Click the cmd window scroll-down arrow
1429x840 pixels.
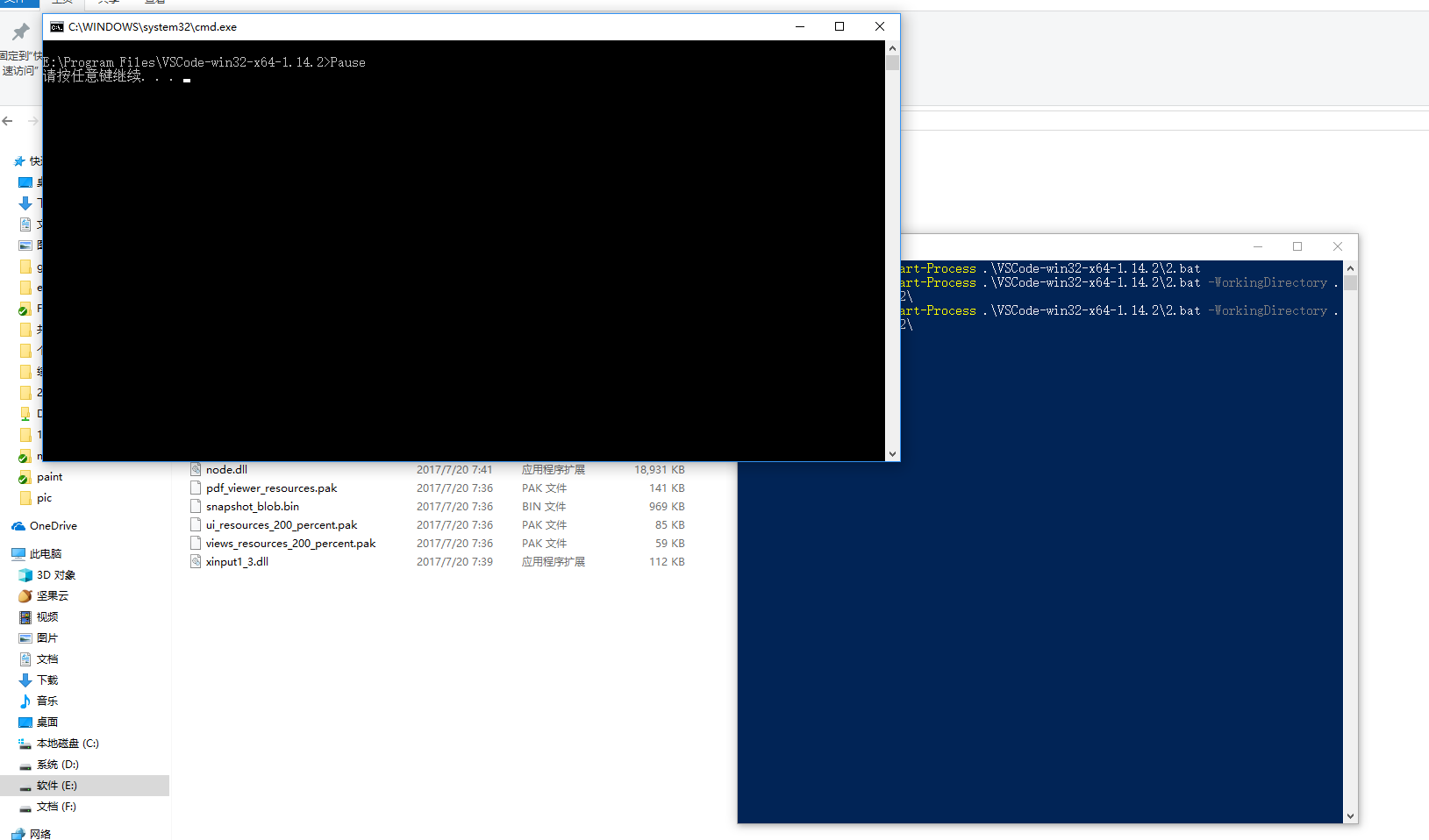point(892,454)
